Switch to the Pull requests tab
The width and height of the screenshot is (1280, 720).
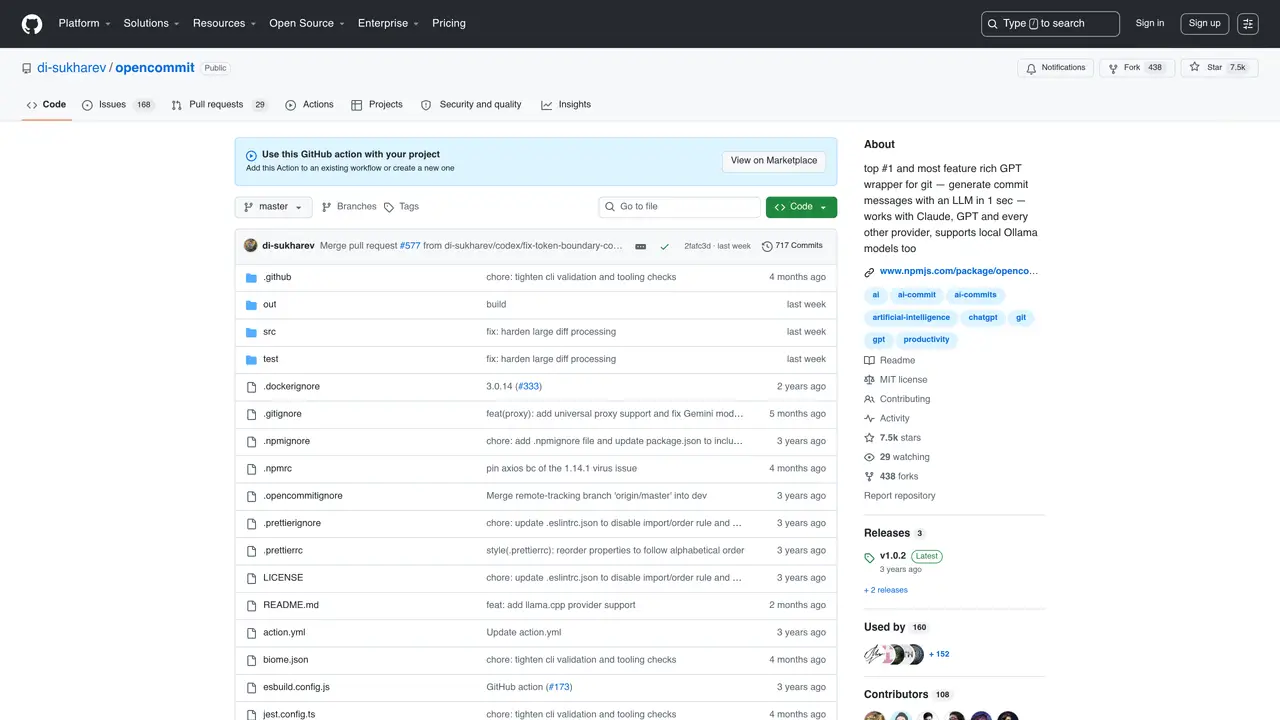219,104
